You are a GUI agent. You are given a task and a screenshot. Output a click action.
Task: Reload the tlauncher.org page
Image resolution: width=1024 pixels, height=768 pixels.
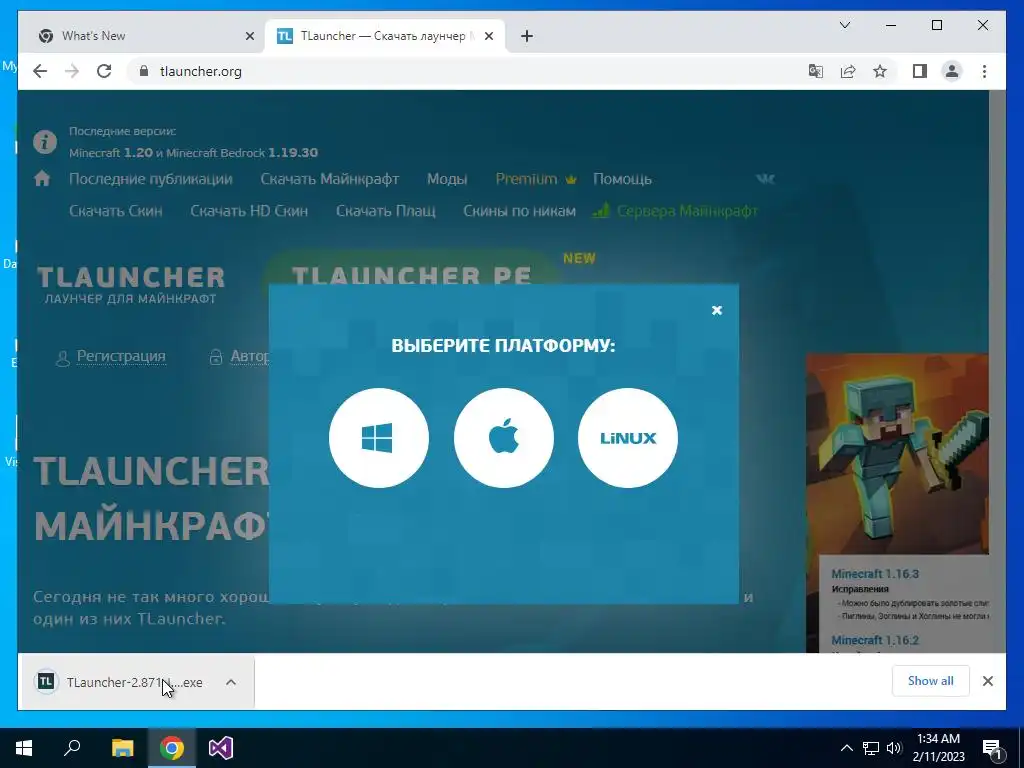104,71
